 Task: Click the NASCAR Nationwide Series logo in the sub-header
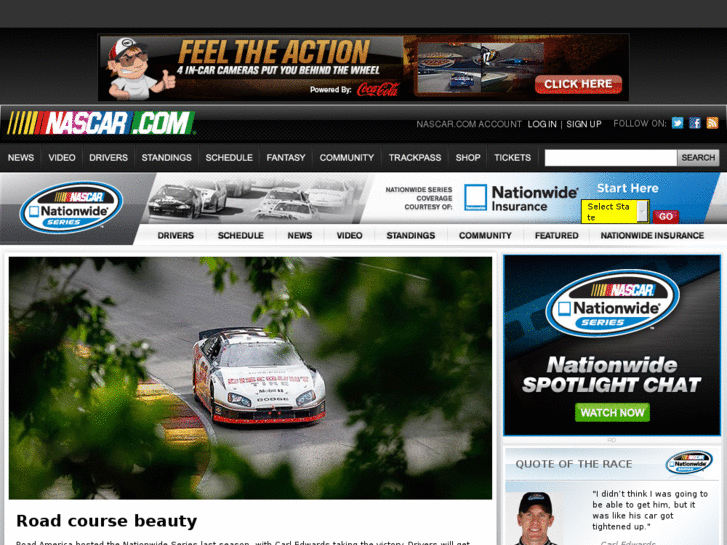pos(71,207)
